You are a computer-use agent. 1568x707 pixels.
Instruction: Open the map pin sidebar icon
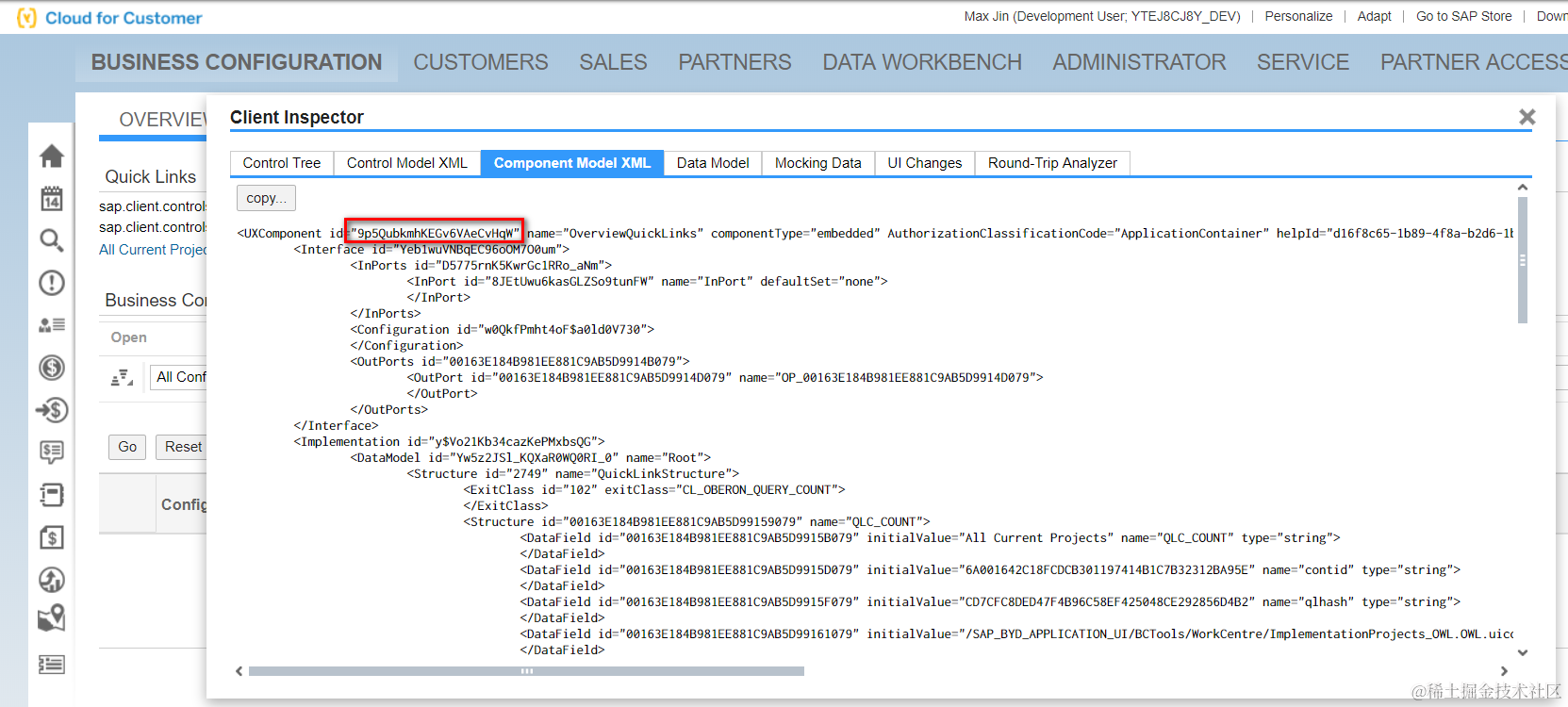point(52,618)
